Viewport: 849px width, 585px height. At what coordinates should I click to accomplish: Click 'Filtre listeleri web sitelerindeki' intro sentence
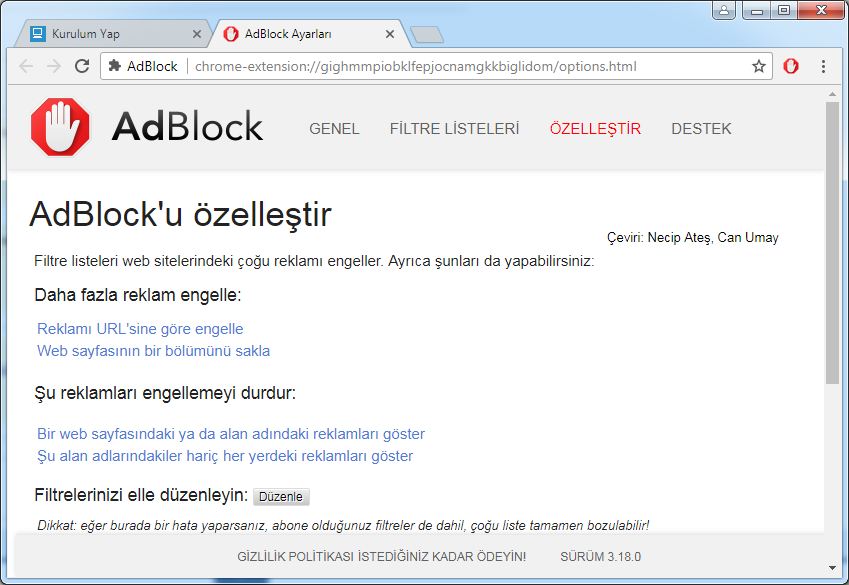(314, 261)
